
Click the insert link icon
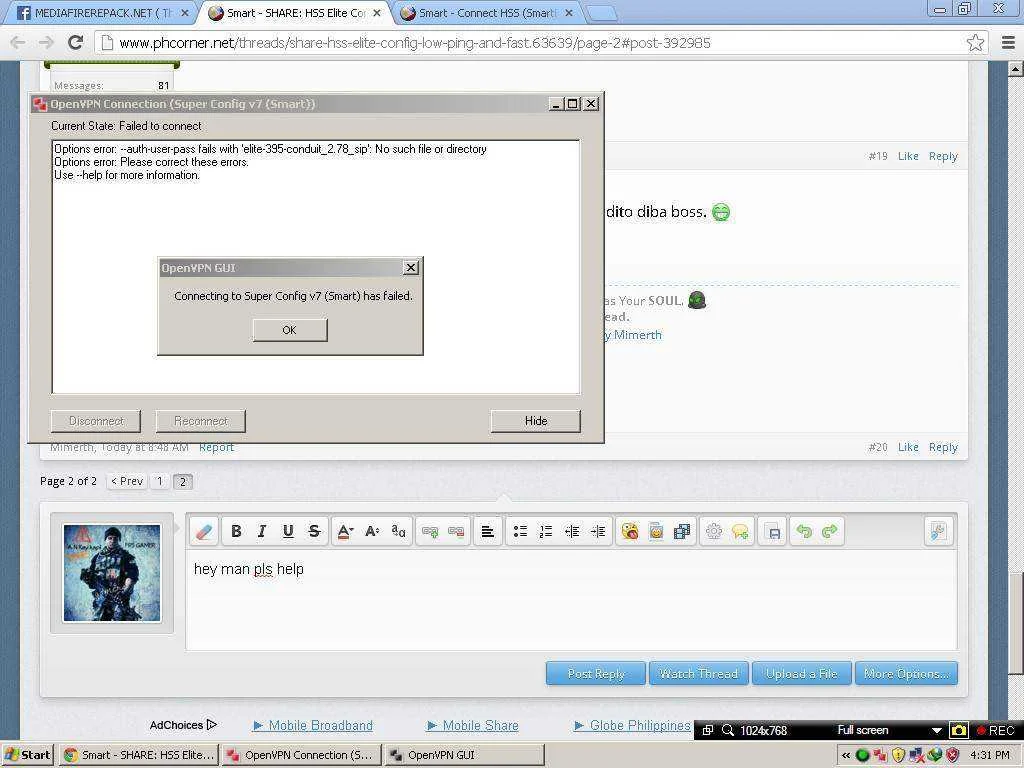point(430,532)
